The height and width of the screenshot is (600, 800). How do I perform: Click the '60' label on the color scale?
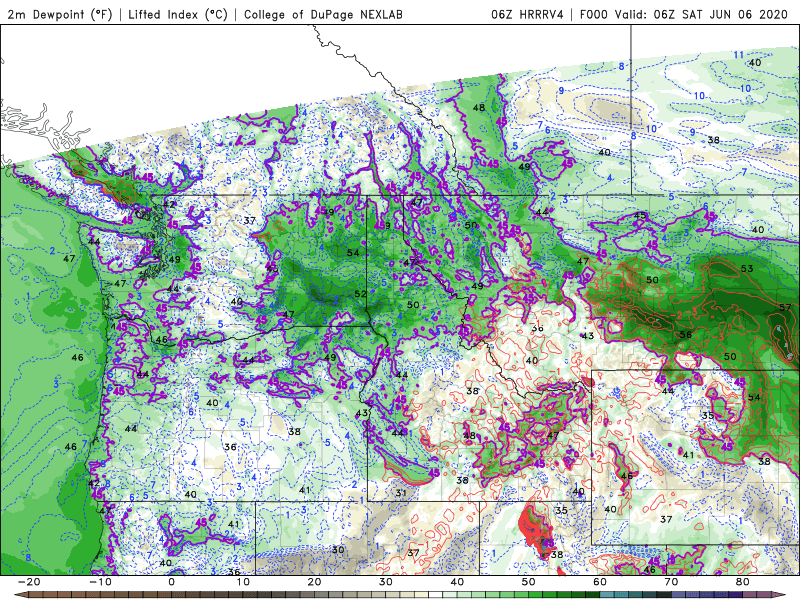600,582
